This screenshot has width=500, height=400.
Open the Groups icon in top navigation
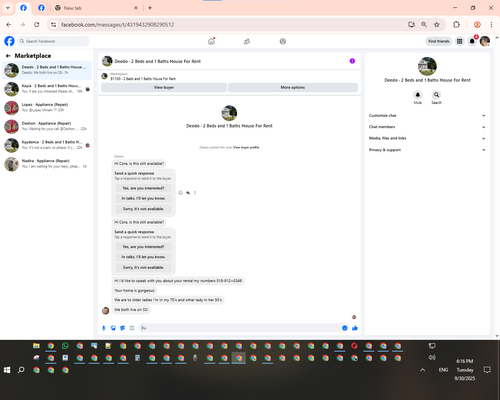(283, 41)
